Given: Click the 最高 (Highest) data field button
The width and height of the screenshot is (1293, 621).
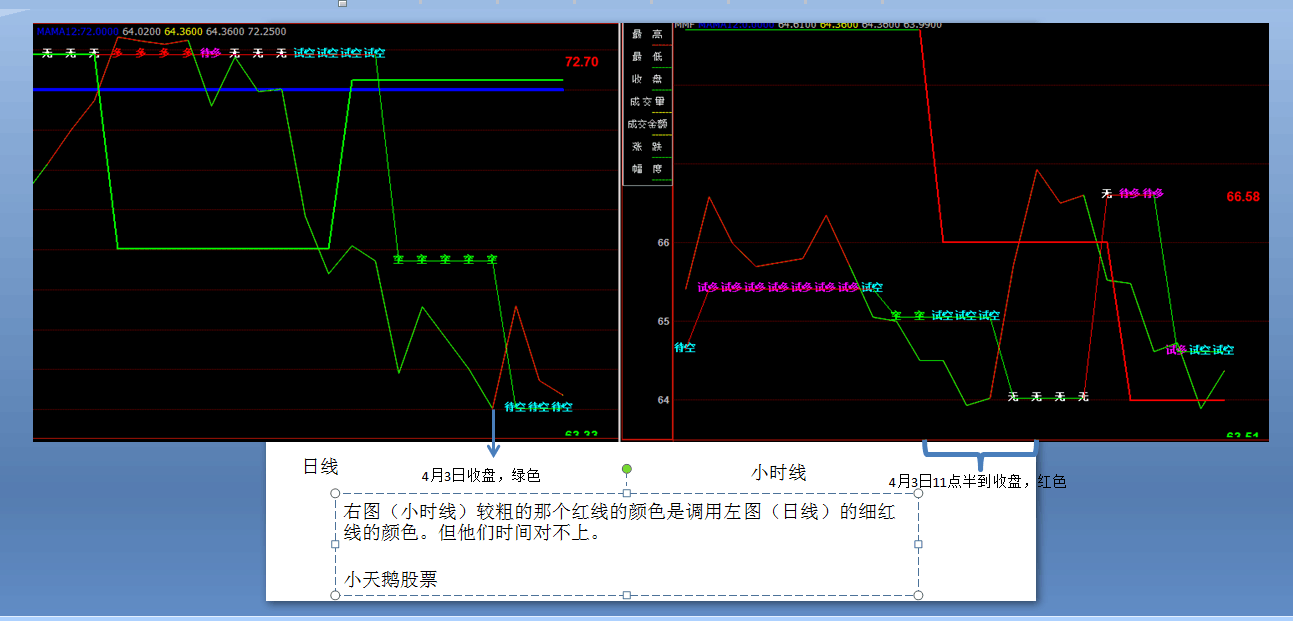Looking at the screenshot, I should [x=648, y=35].
